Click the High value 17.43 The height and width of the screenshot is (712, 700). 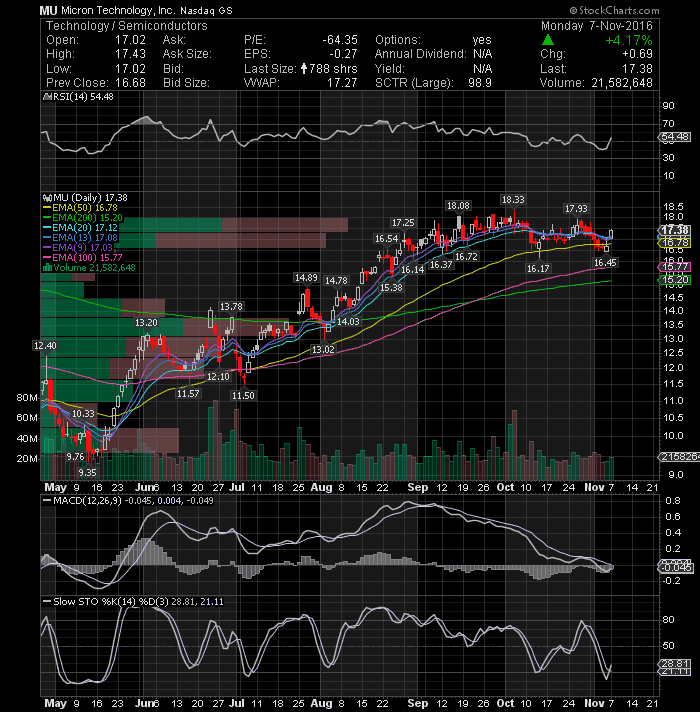click(x=130, y=54)
